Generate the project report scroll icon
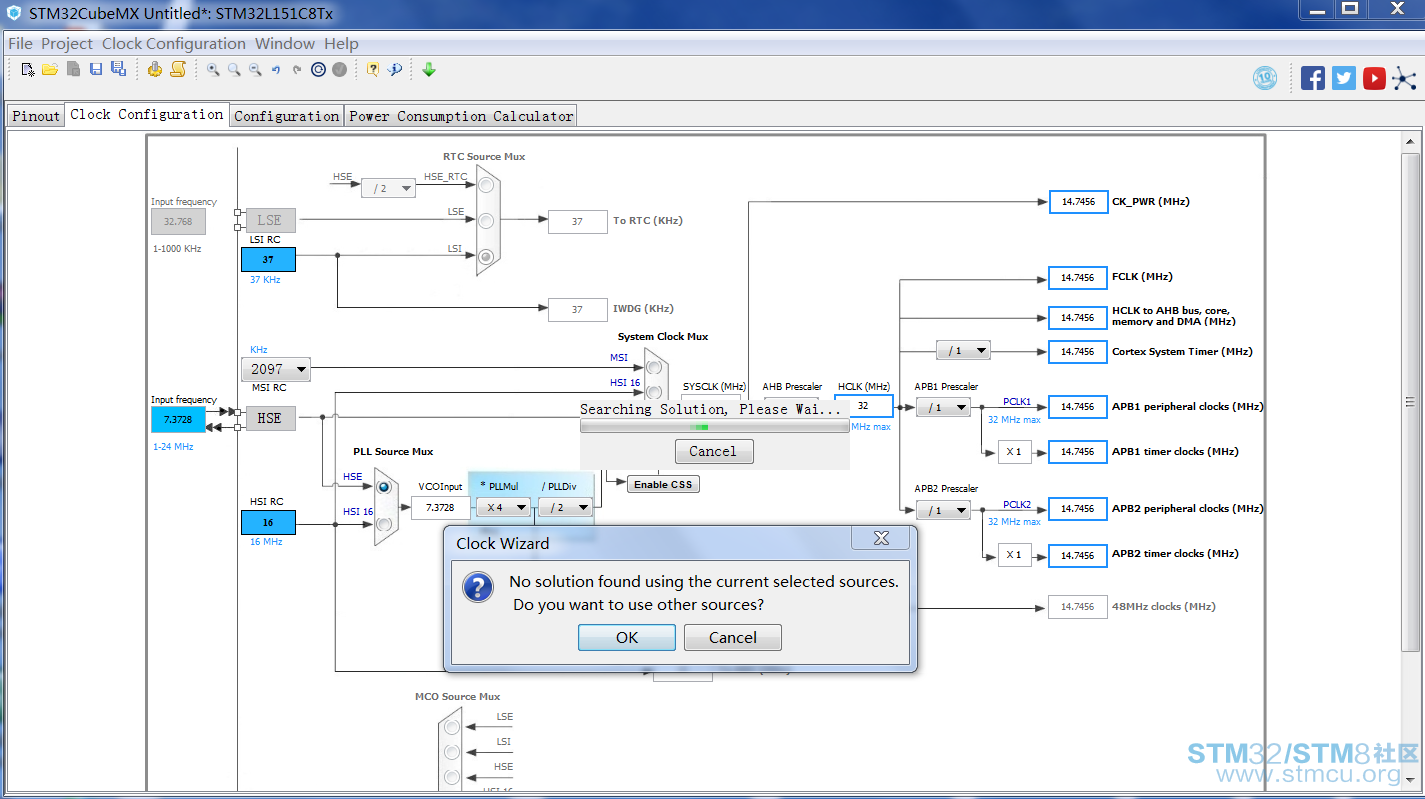 [x=177, y=69]
